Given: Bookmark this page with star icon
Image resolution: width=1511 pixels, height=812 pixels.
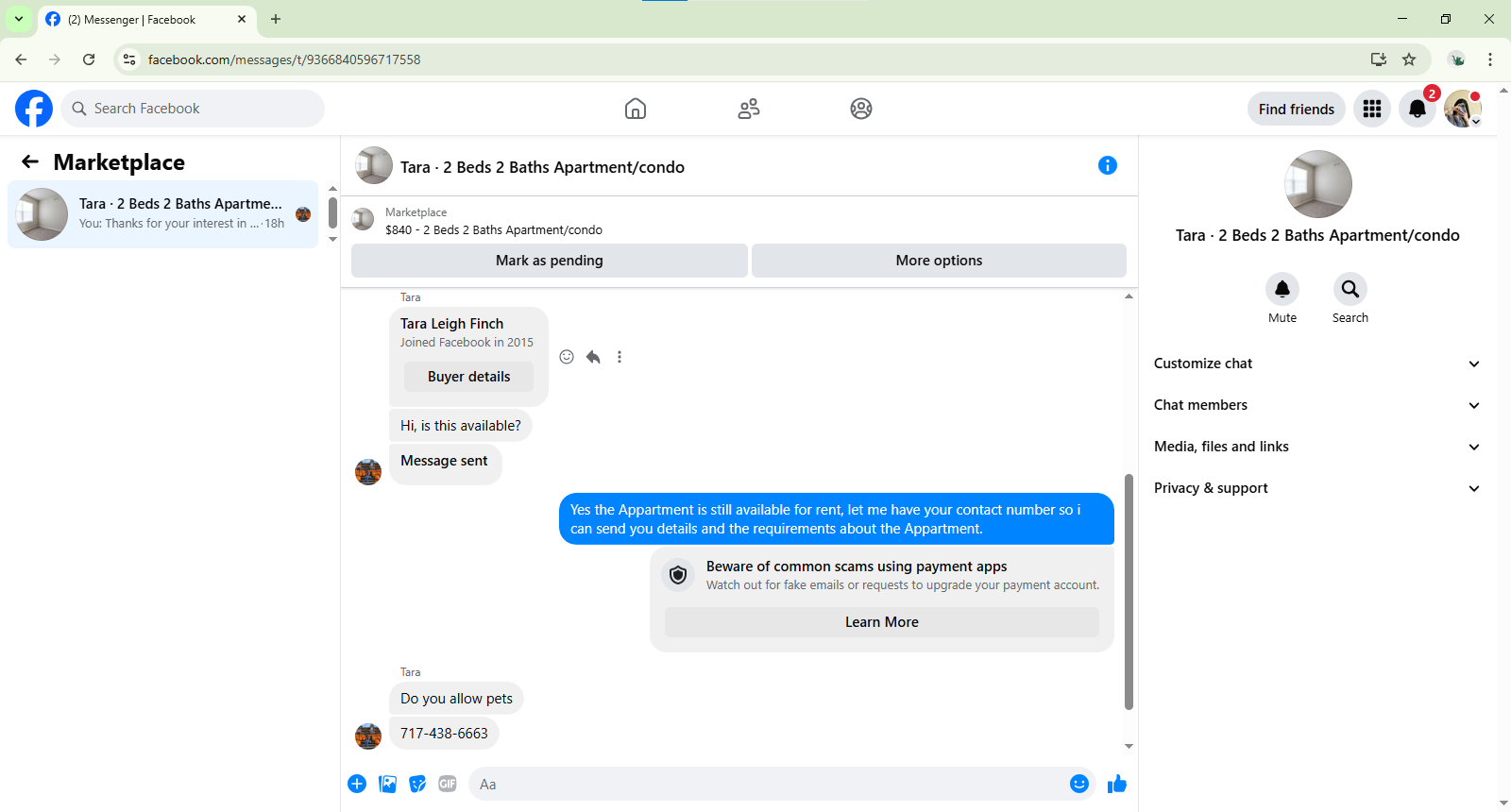Looking at the screenshot, I should point(1409,59).
